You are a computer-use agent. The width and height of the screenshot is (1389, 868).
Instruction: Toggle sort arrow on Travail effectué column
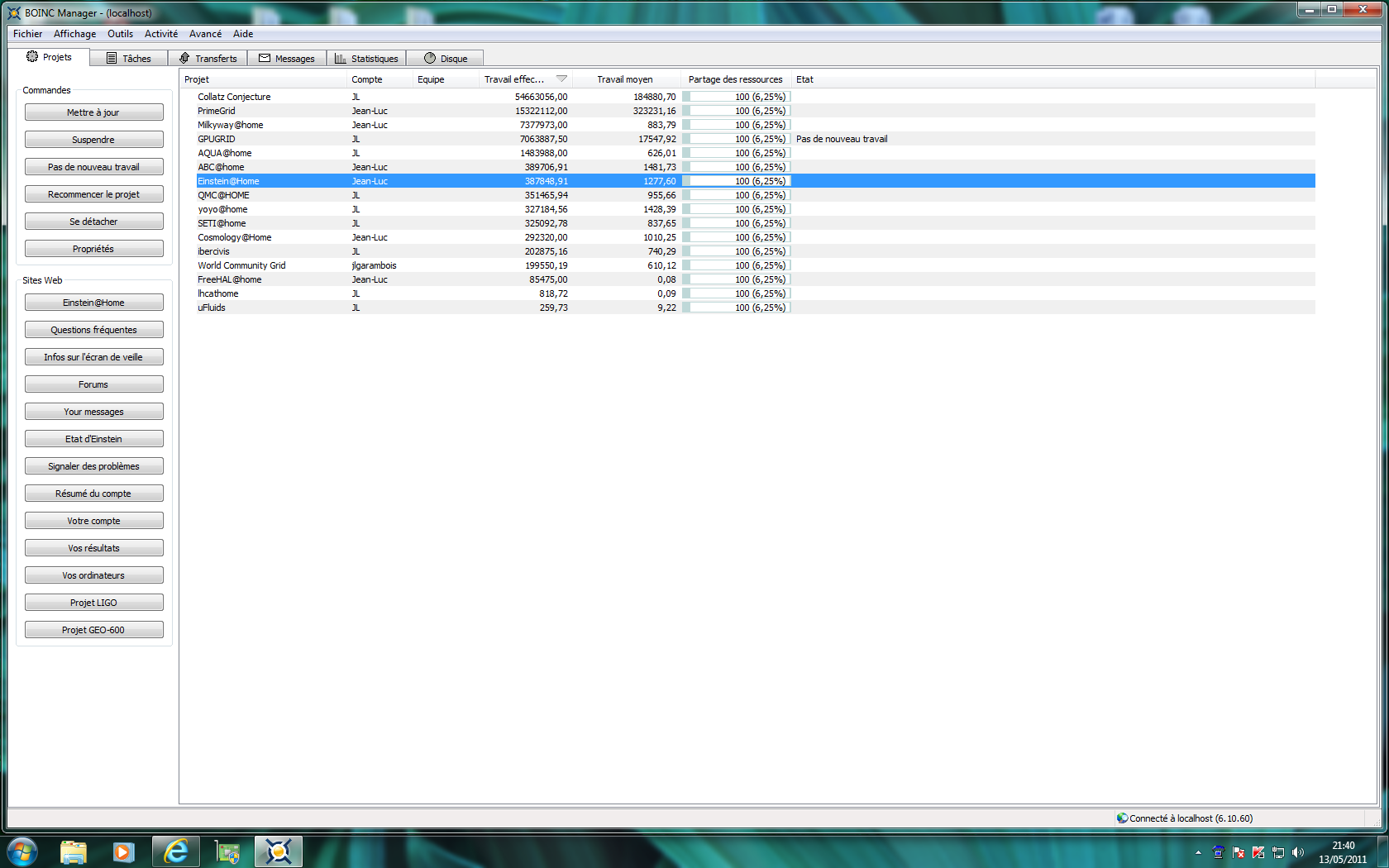[x=561, y=79]
